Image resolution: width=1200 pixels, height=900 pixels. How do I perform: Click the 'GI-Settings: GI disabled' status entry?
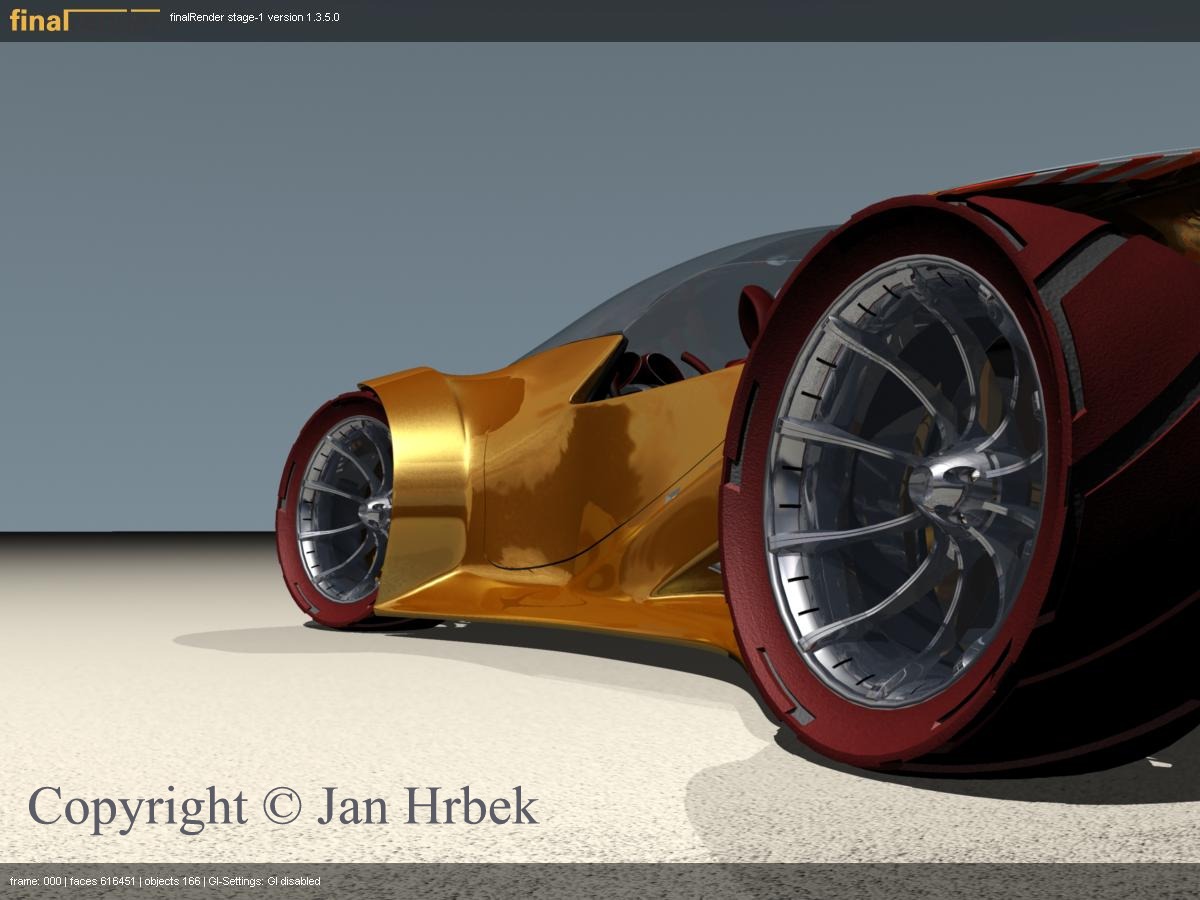(264, 881)
